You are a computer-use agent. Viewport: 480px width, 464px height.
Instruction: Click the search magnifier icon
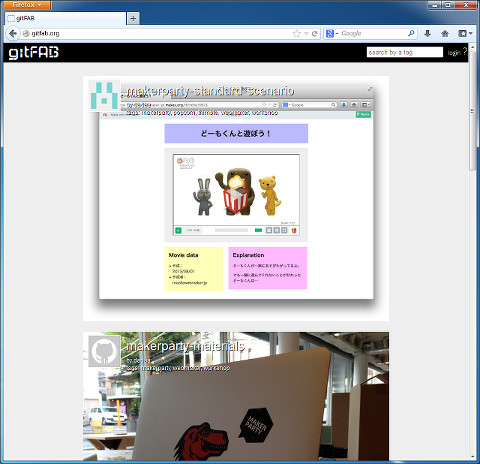[x=411, y=33]
